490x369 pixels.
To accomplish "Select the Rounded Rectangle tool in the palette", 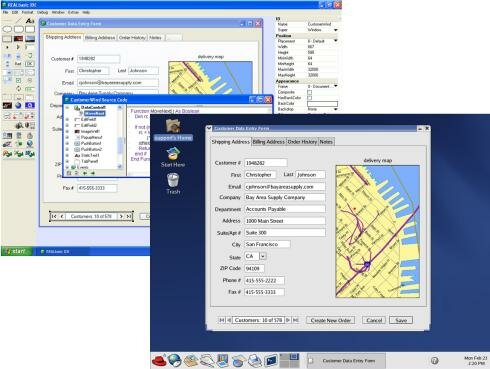I will coord(19,29).
